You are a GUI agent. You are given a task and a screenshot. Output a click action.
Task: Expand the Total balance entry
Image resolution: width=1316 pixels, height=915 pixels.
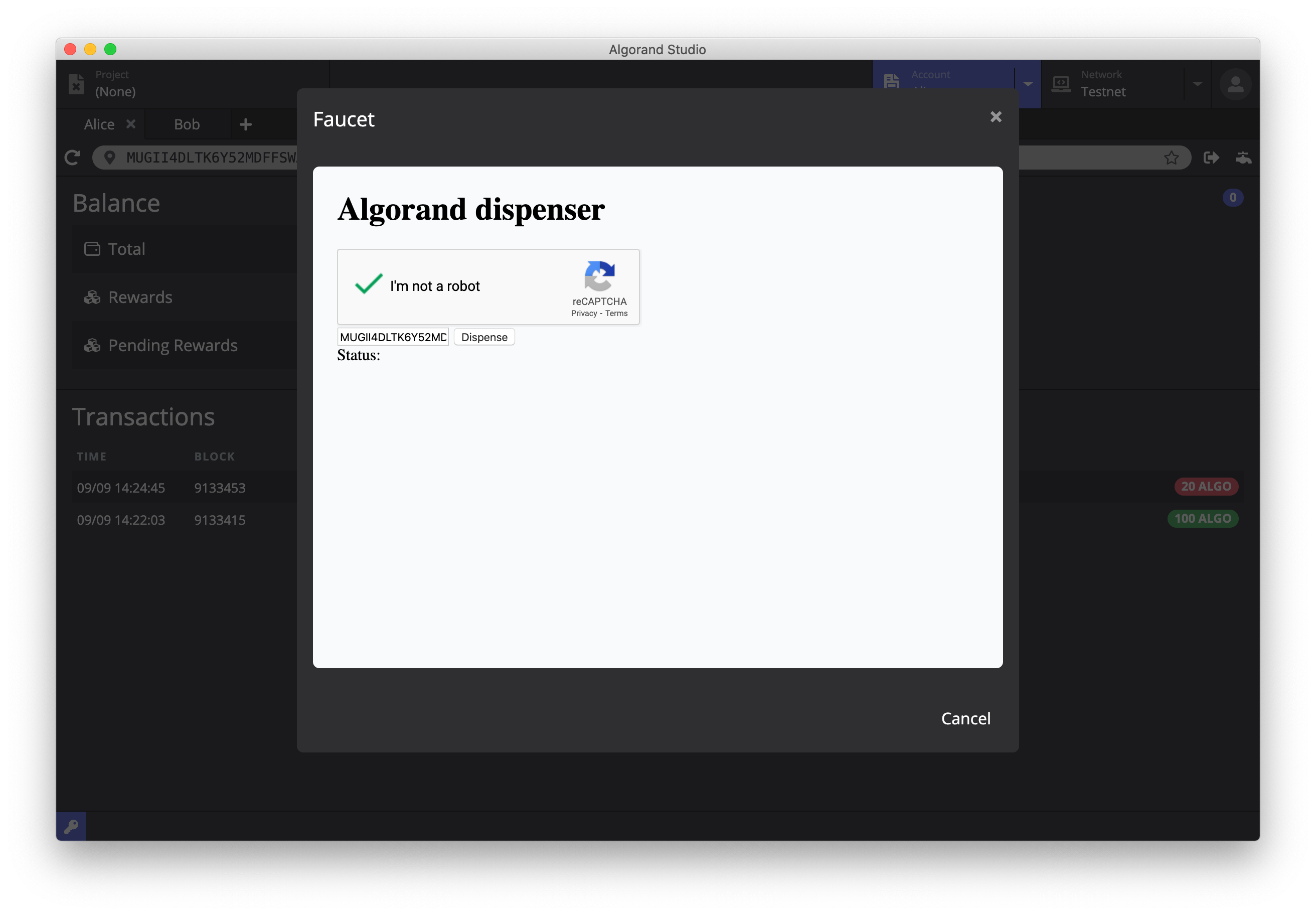(x=126, y=249)
